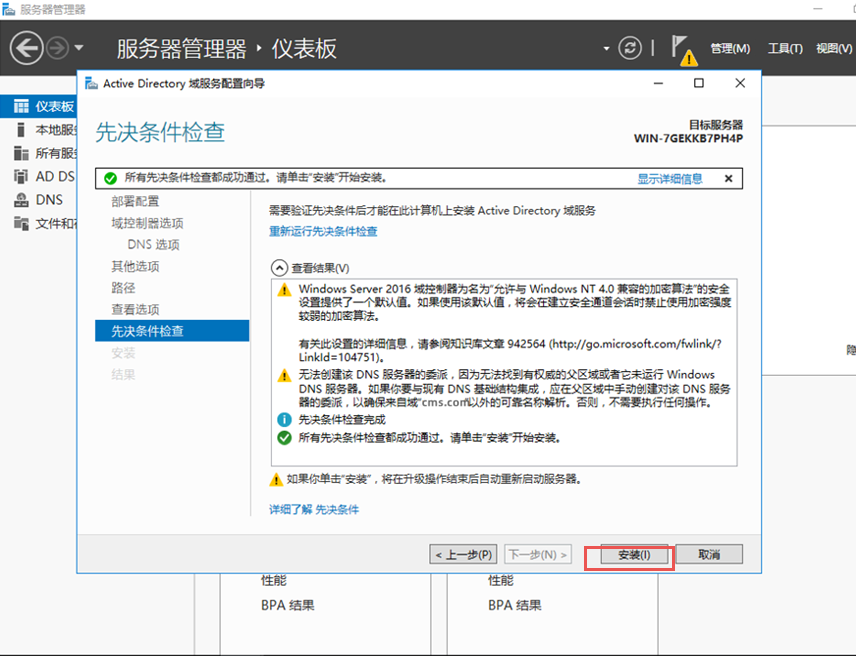Click the warning icon beside the restart notice
856x656 pixels.
276,480
